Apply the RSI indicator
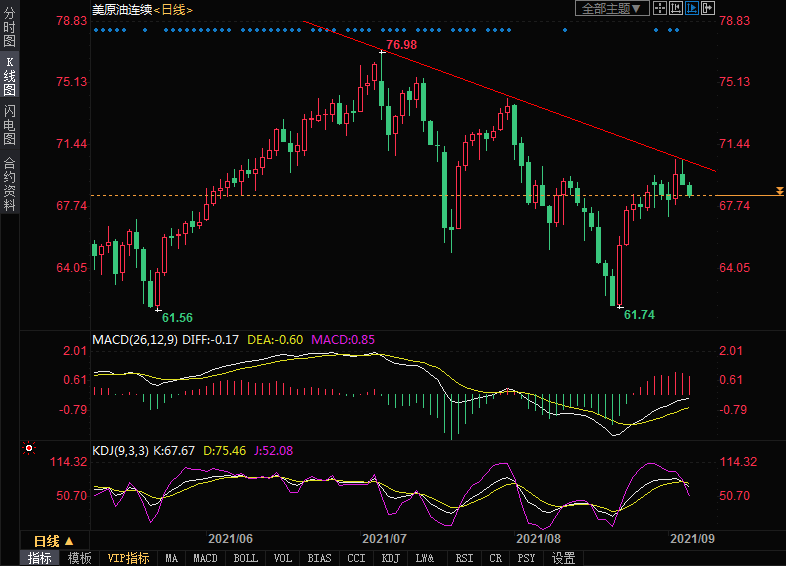Screen dimensions: 786x566 (x=464, y=558)
